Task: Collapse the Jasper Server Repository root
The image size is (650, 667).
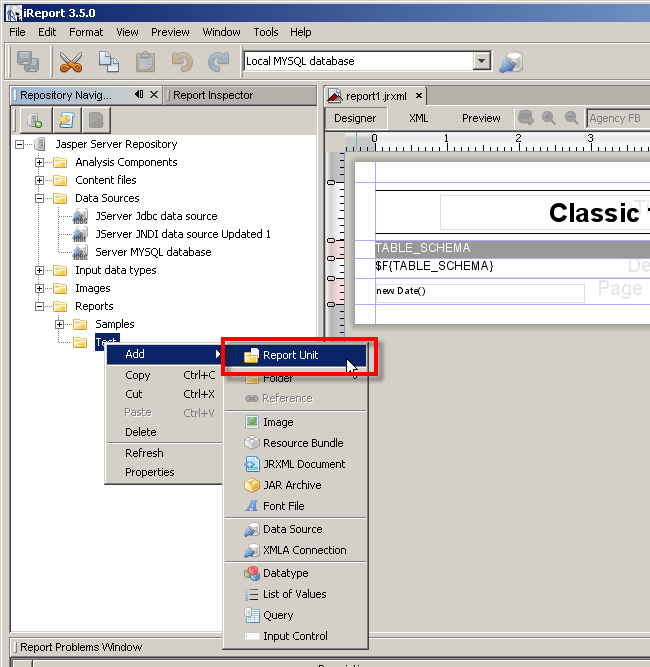Action: click(19, 145)
